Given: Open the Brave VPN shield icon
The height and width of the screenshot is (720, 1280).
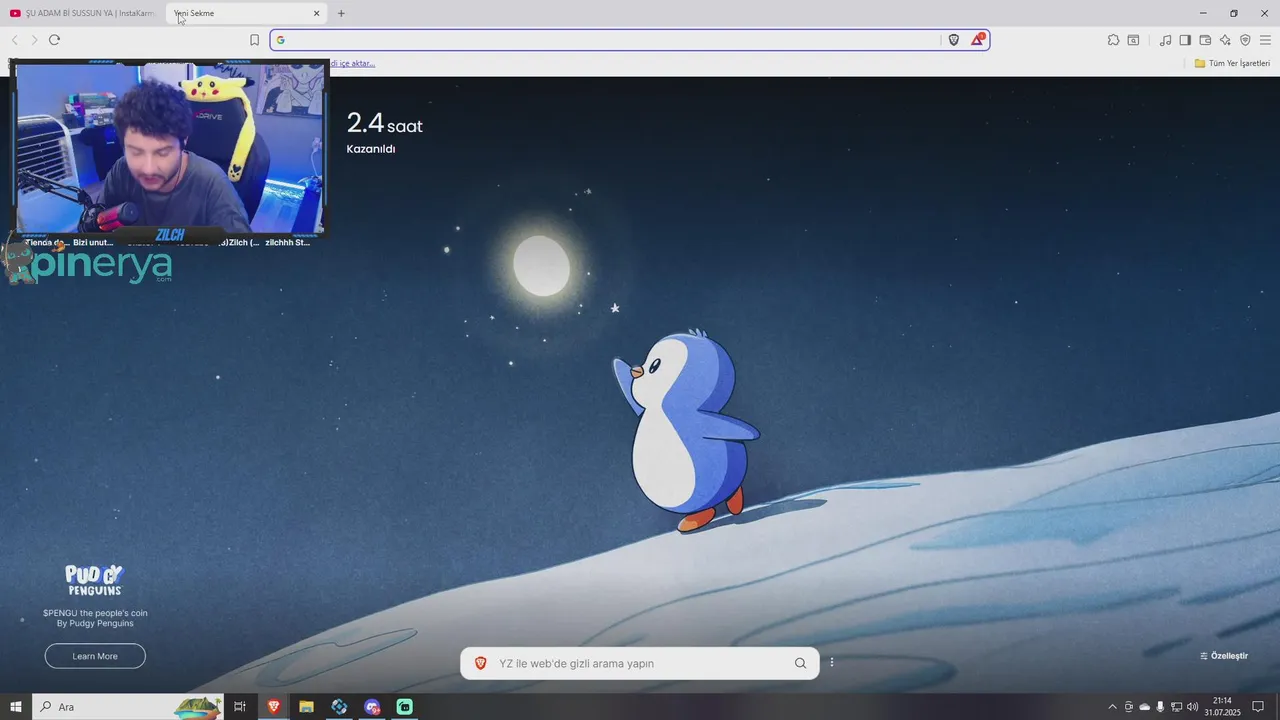Looking at the screenshot, I should pos(1245,40).
